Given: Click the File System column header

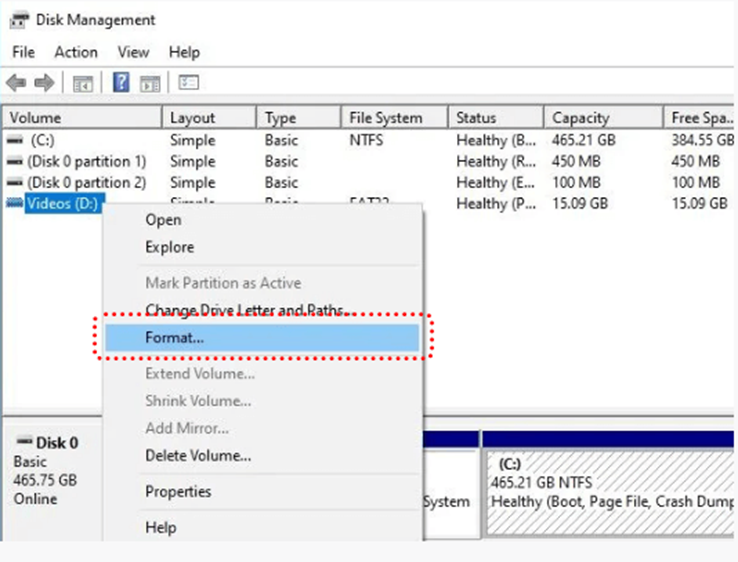Looking at the screenshot, I should coord(385,118).
